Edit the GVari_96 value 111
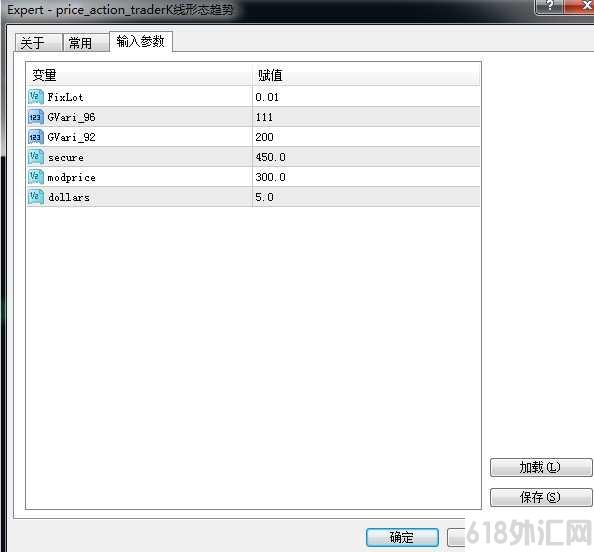Screen dimensions: 594x552 pos(366,117)
